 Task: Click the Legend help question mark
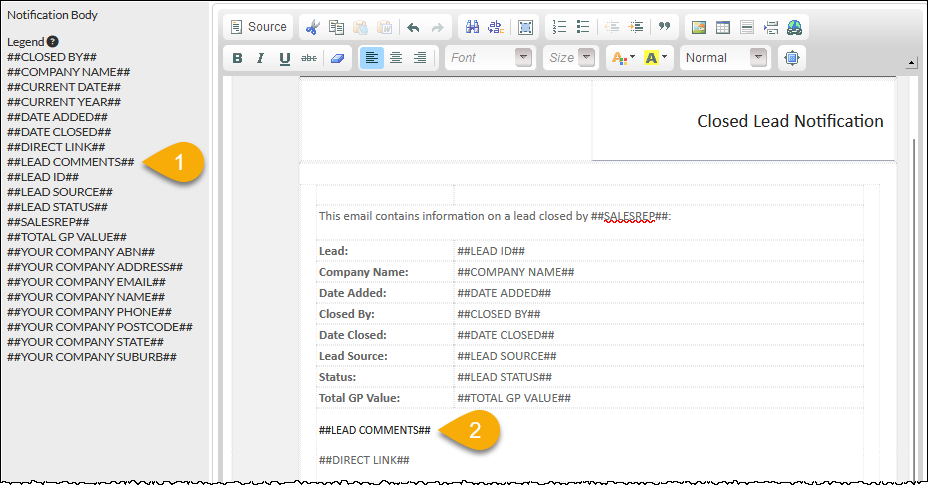pyautogui.click(x=53, y=41)
